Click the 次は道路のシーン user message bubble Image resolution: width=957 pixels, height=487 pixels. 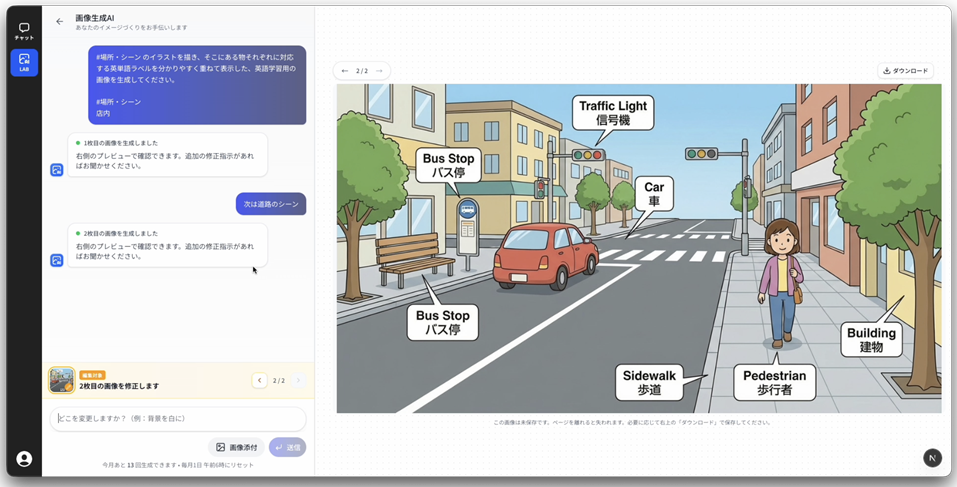pyautogui.click(x=271, y=204)
